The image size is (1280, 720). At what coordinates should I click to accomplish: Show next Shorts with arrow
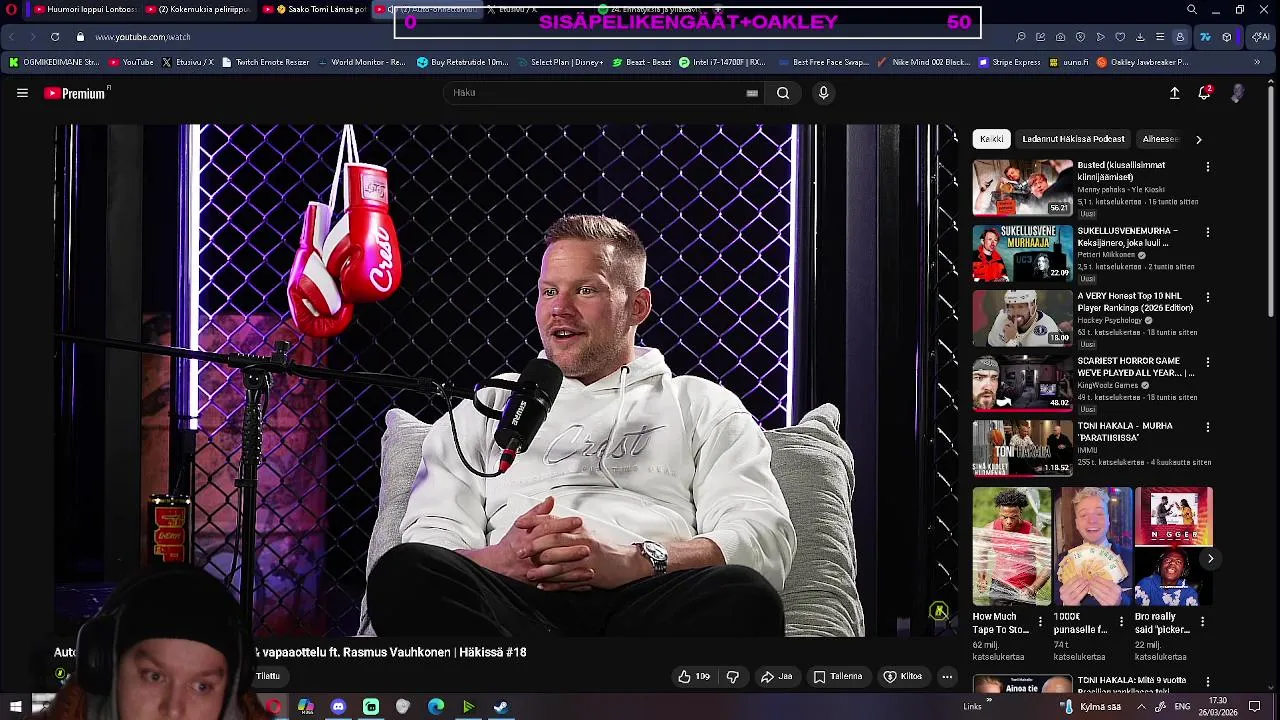1210,559
